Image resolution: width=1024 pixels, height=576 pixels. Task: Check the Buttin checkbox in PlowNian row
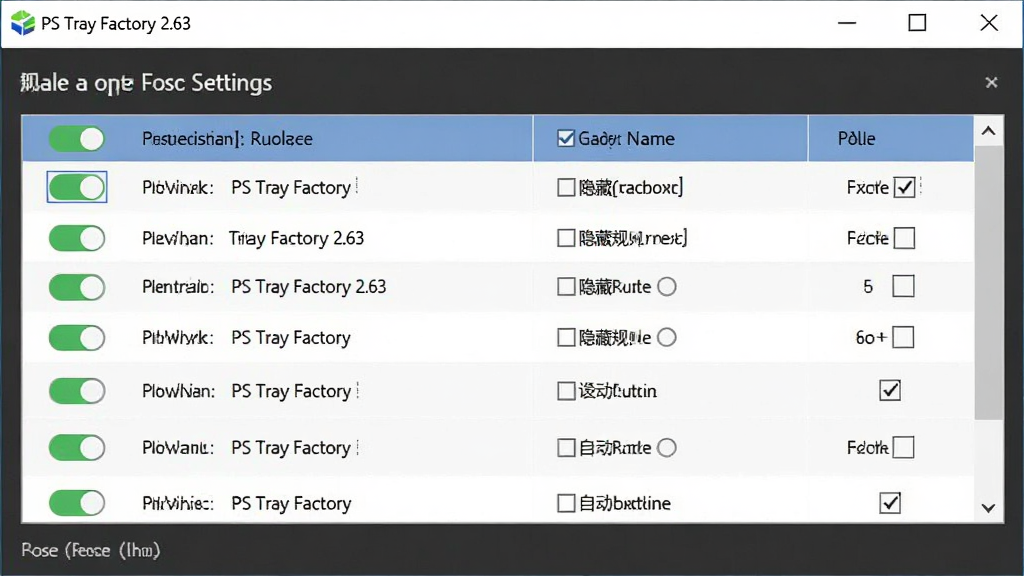tap(566, 391)
